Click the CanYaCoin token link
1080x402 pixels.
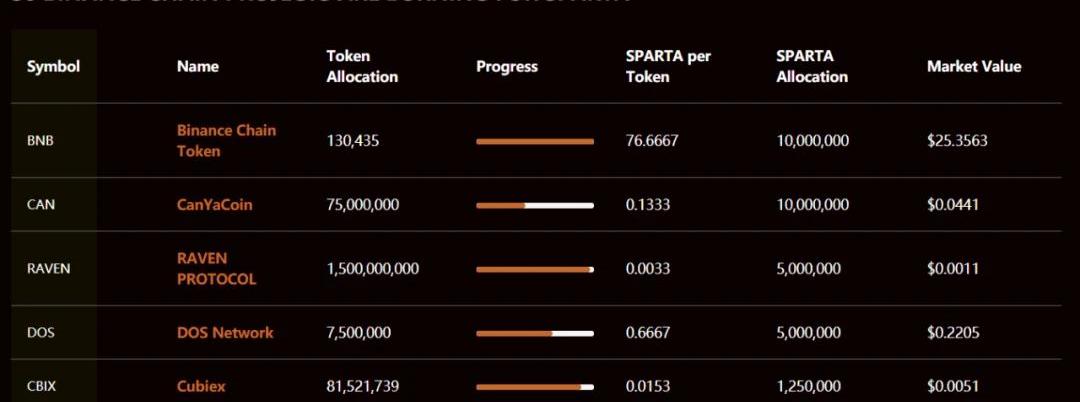tap(214, 205)
